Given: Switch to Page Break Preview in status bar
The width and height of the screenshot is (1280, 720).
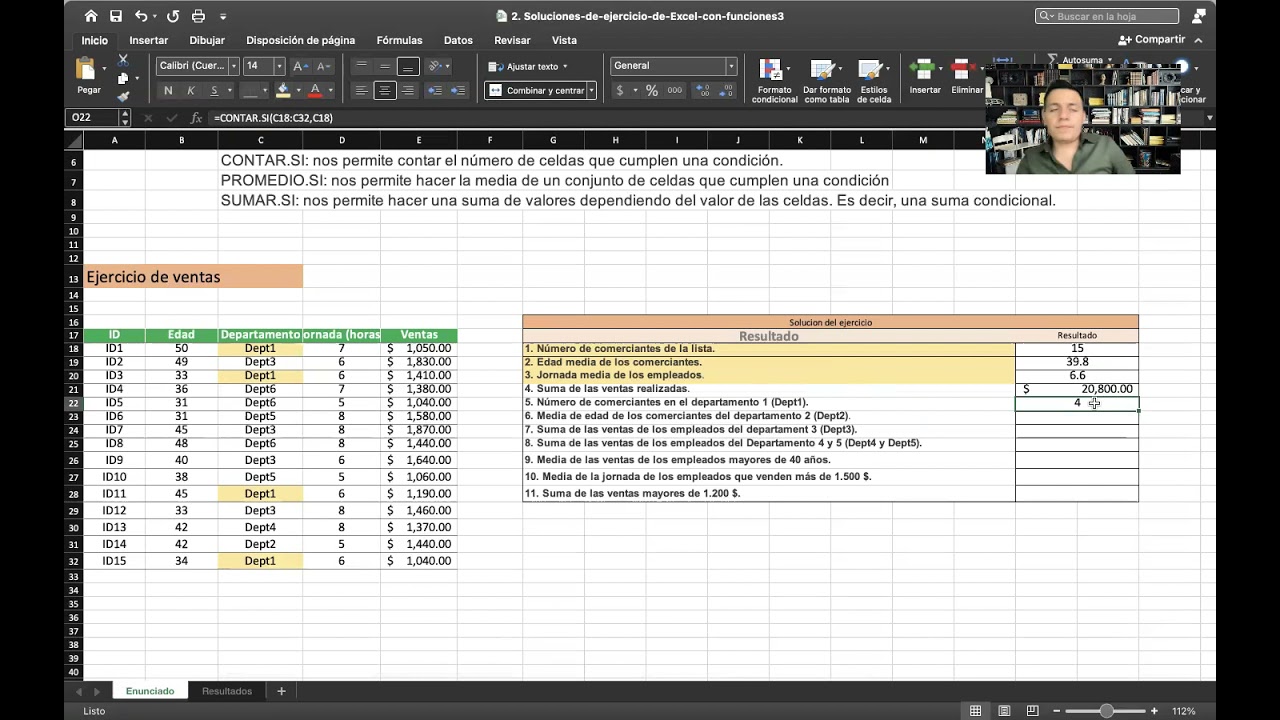Looking at the screenshot, I should [x=1033, y=711].
